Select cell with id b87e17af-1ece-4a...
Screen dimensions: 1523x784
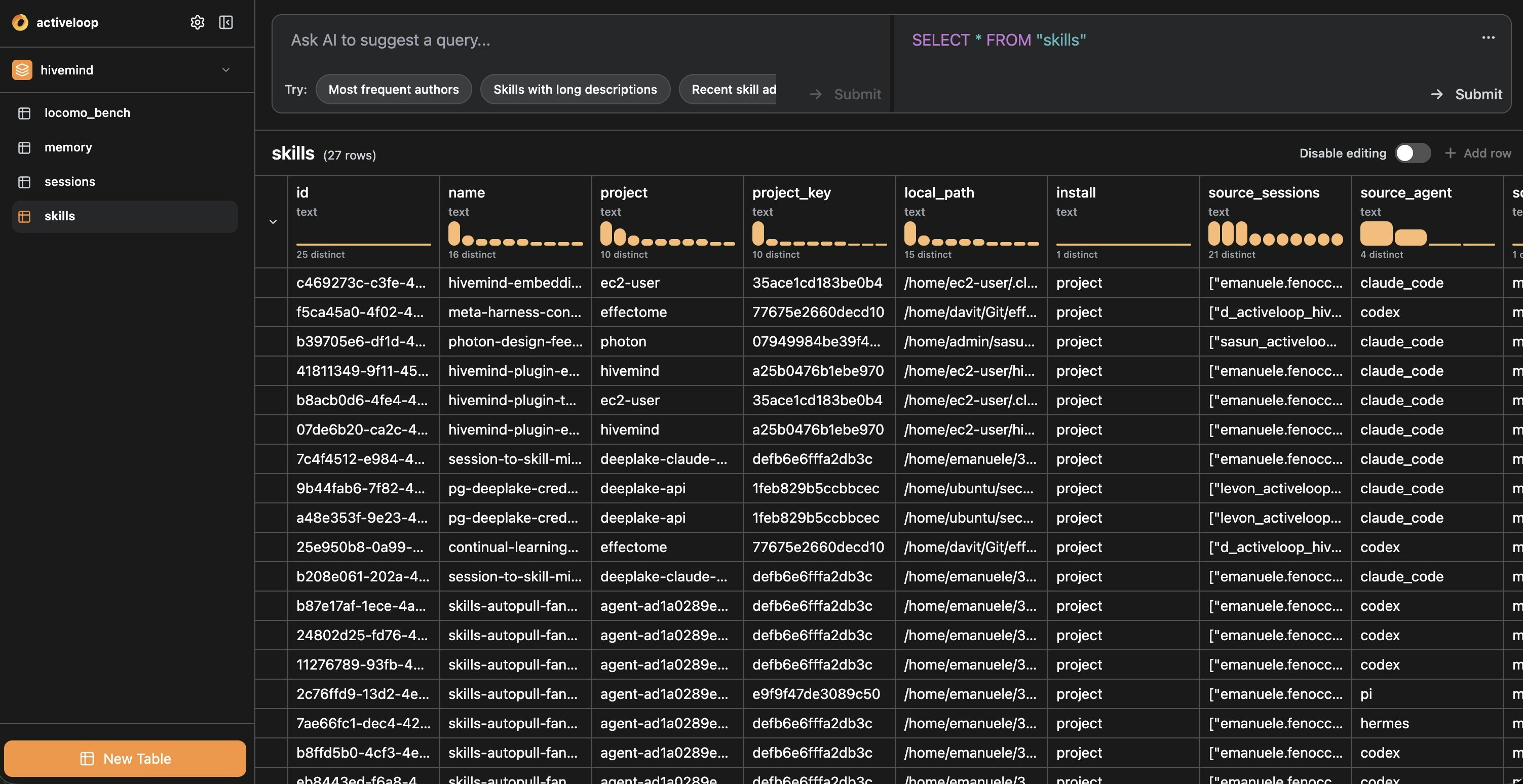364,606
